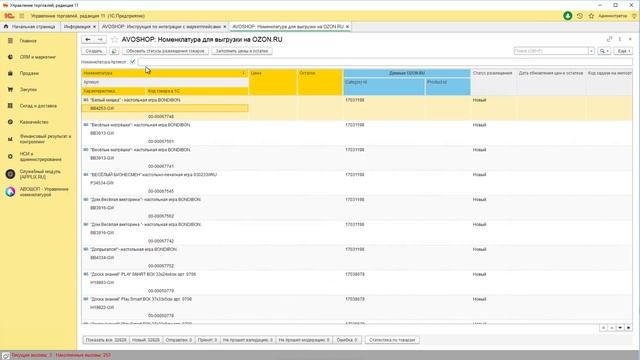
Task: Click the calls icon in the bottom status bar
Action: tap(5, 356)
